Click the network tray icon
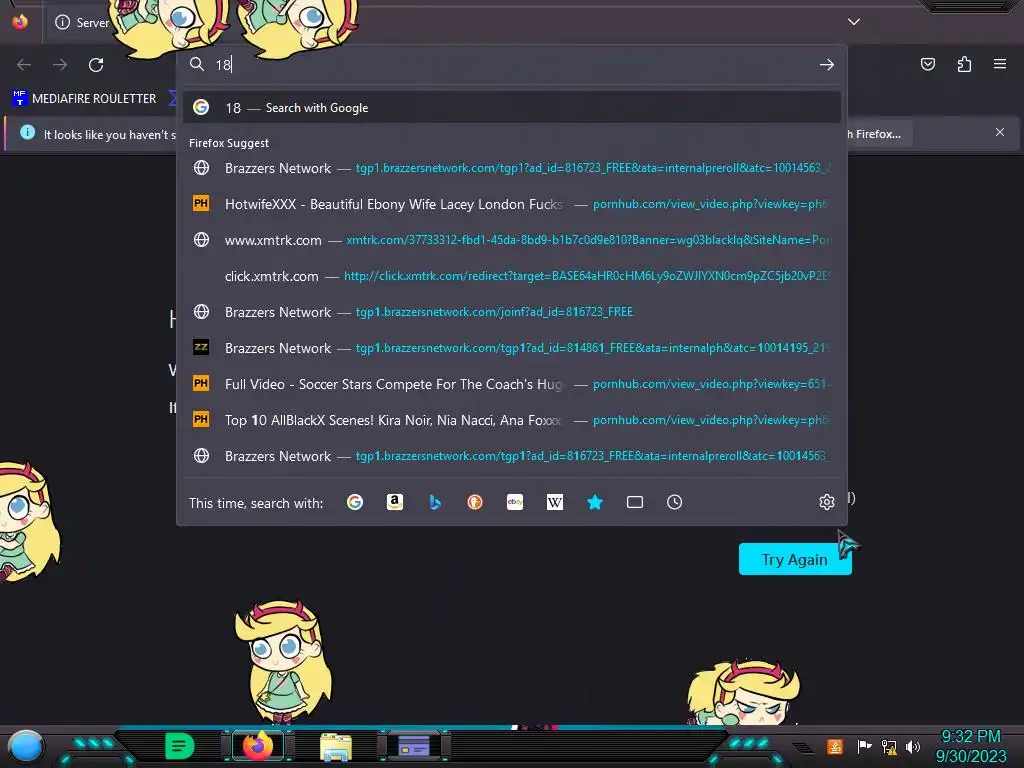 [x=888, y=747]
